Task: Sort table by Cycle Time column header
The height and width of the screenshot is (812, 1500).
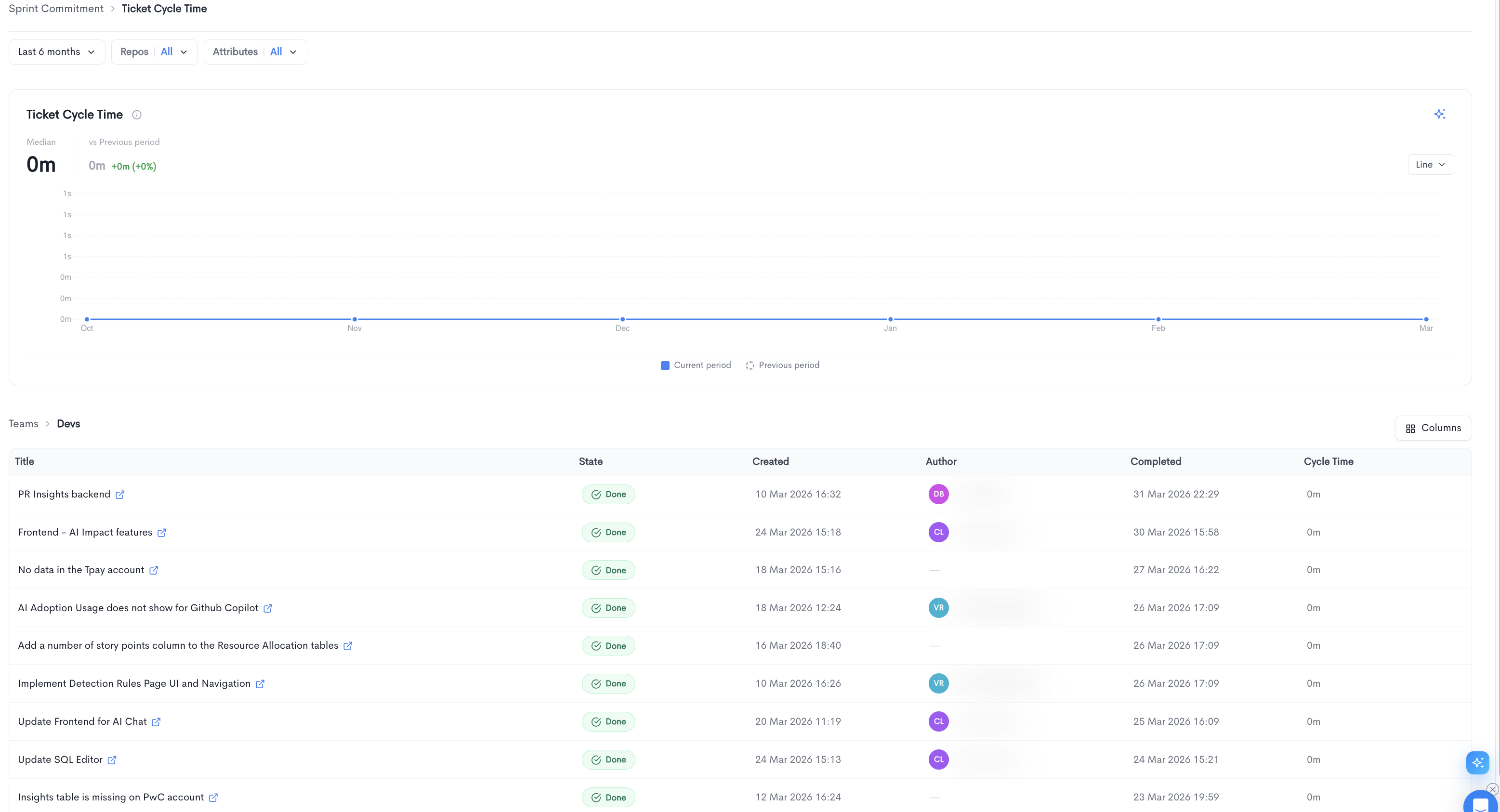Action: click(1328, 461)
